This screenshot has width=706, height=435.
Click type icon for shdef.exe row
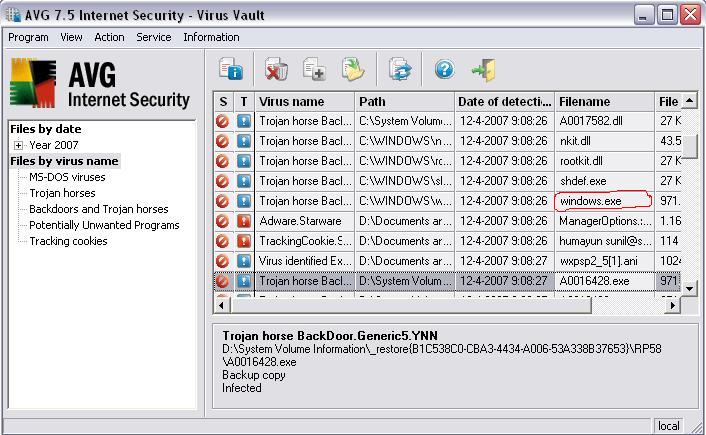click(x=244, y=181)
